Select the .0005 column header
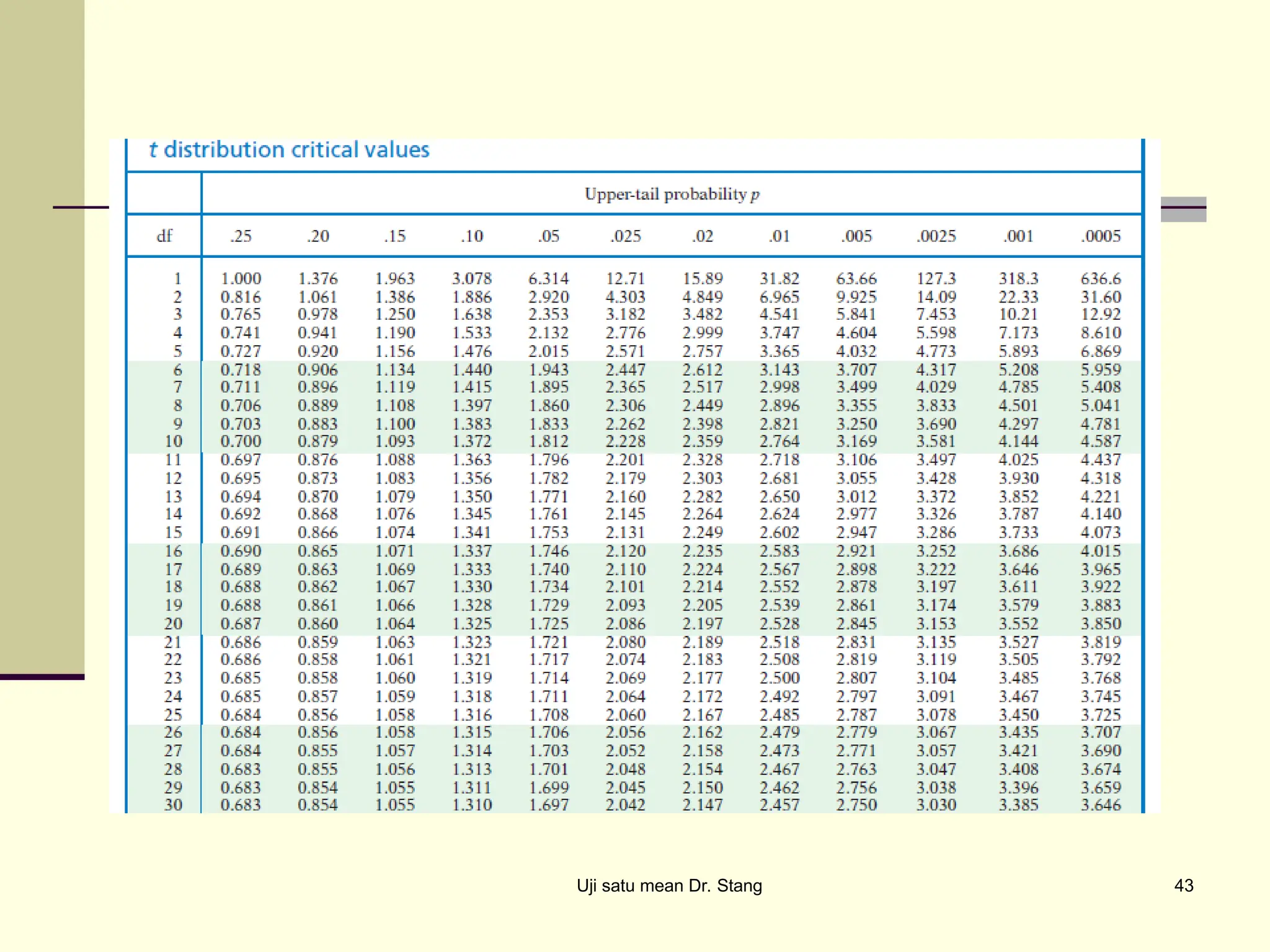The height and width of the screenshot is (952, 1270). click(x=1101, y=236)
